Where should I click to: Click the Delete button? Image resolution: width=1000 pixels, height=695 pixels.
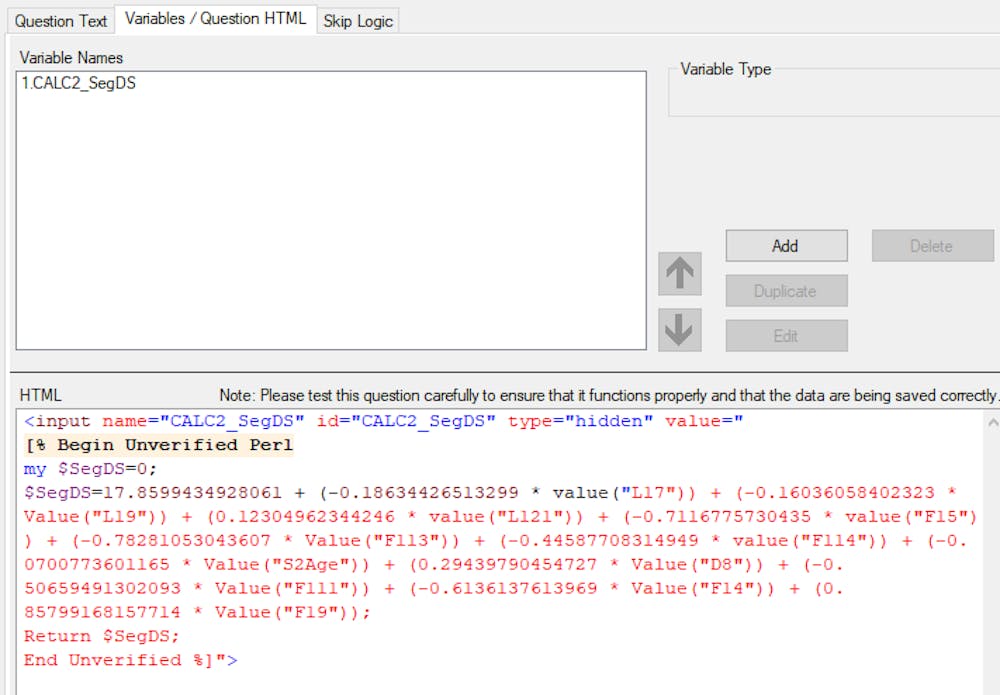point(932,245)
